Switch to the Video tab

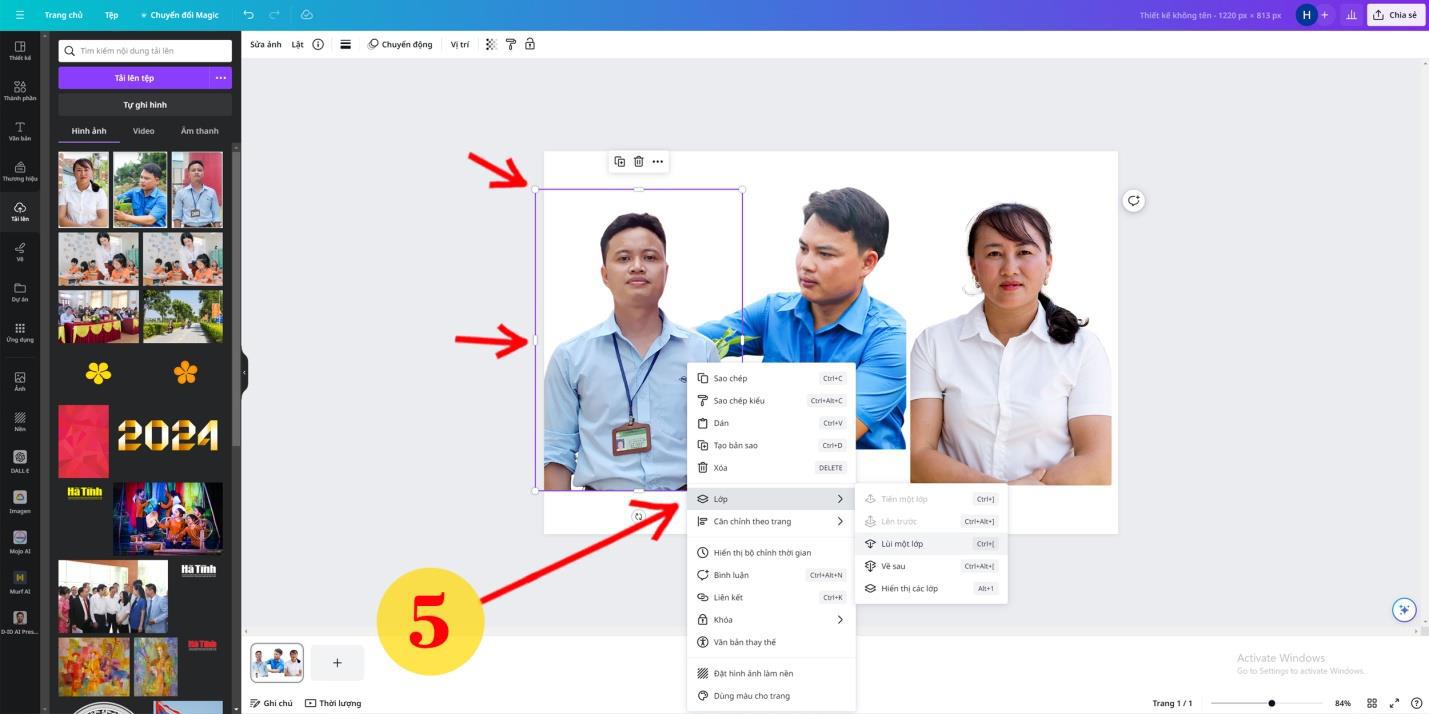pyautogui.click(x=144, y=131)
